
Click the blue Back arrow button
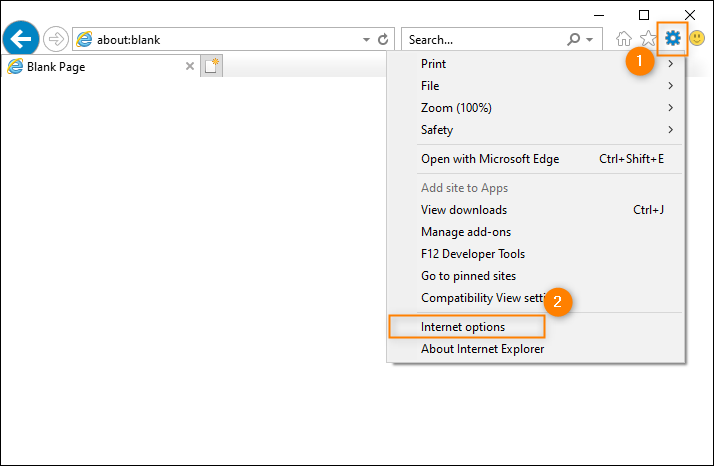click(x=21, y=39)
